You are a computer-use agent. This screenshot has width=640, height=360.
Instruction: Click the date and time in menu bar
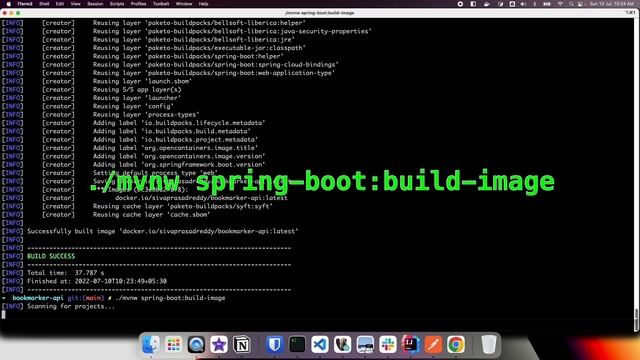point(611,4)
